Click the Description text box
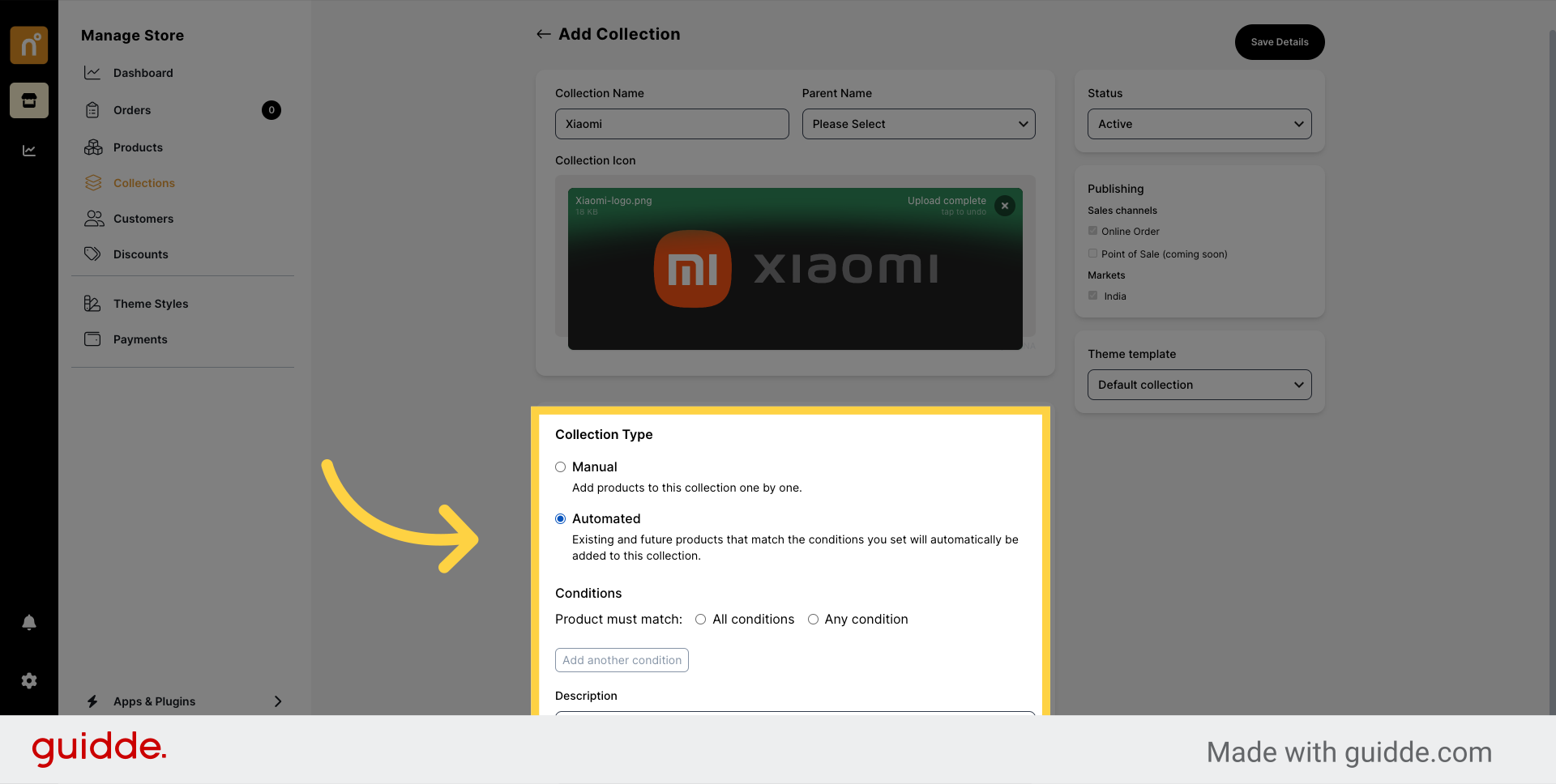The image size is (1556, 784). [x=795, y=713]
